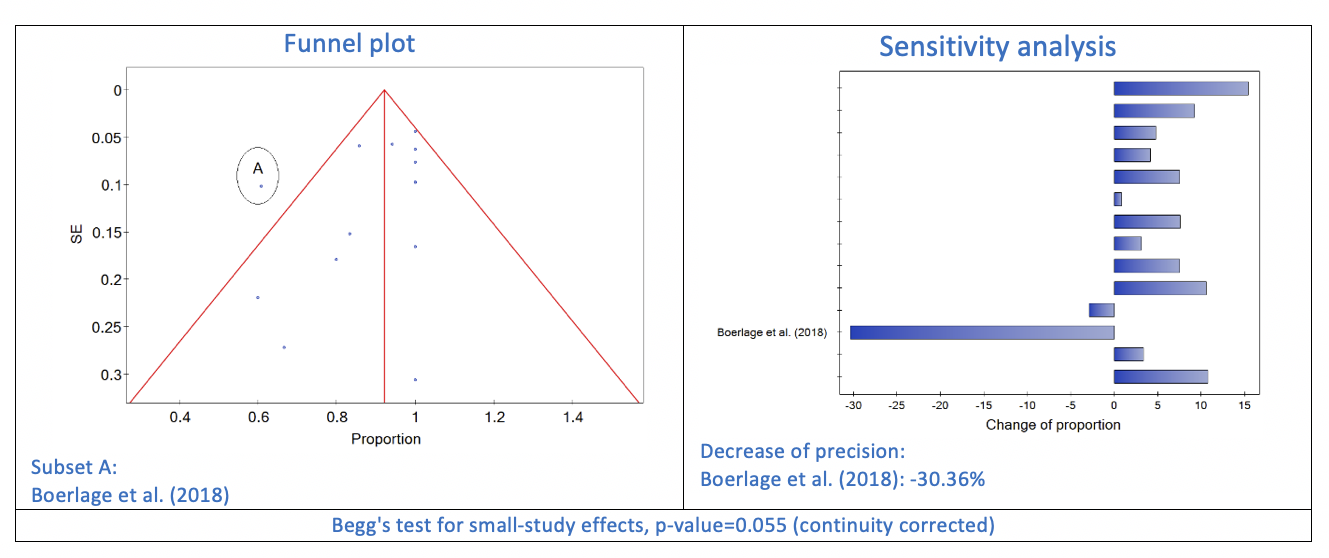Viewport: 1329px width, 558px height.
Task: Click the 'Proportion' x-axis label
Action: click(386, 439)
